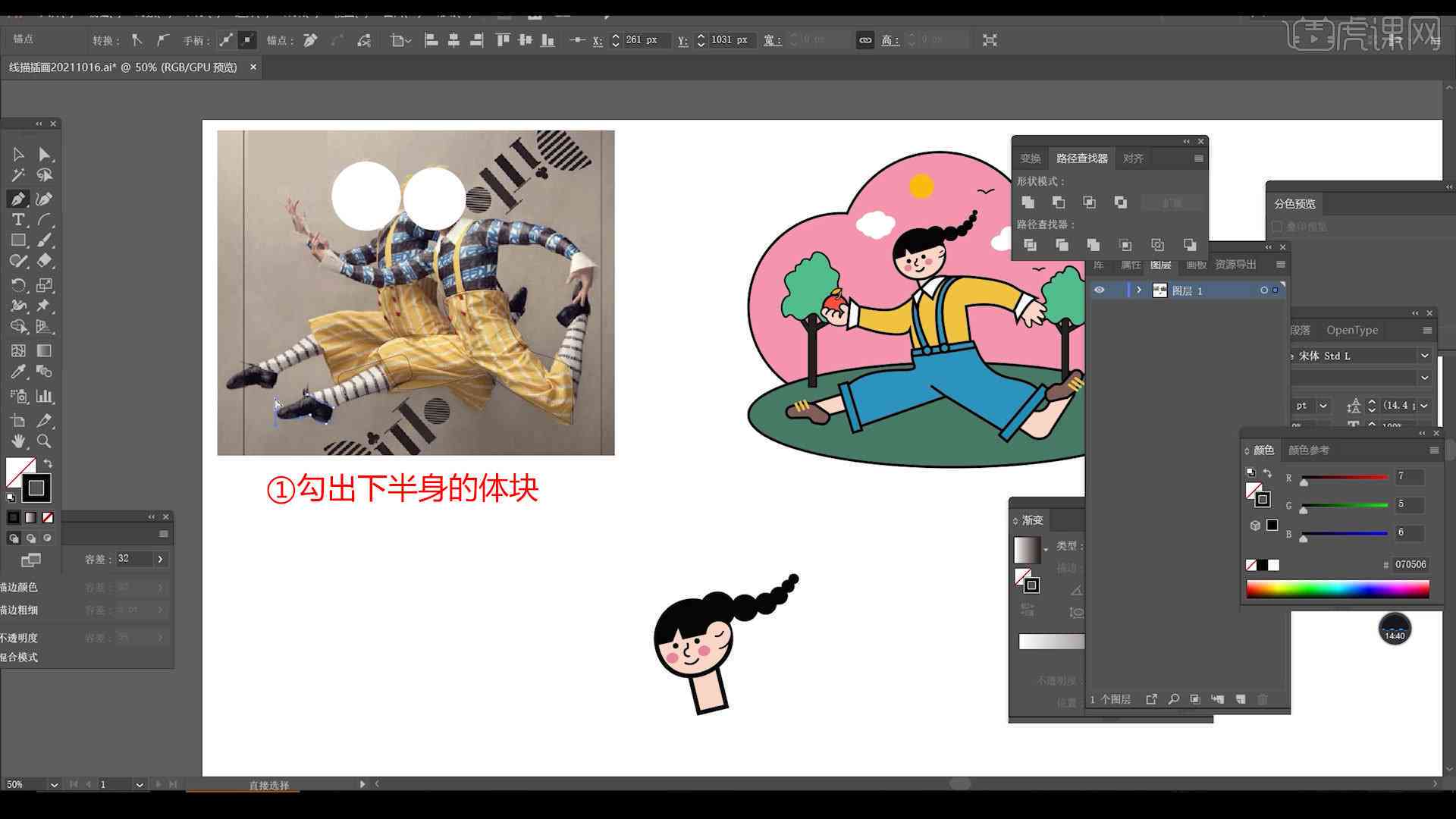Click target circle of 图层 1
This screenshot has height=819, width=1456.
(x=1263, y=290)
